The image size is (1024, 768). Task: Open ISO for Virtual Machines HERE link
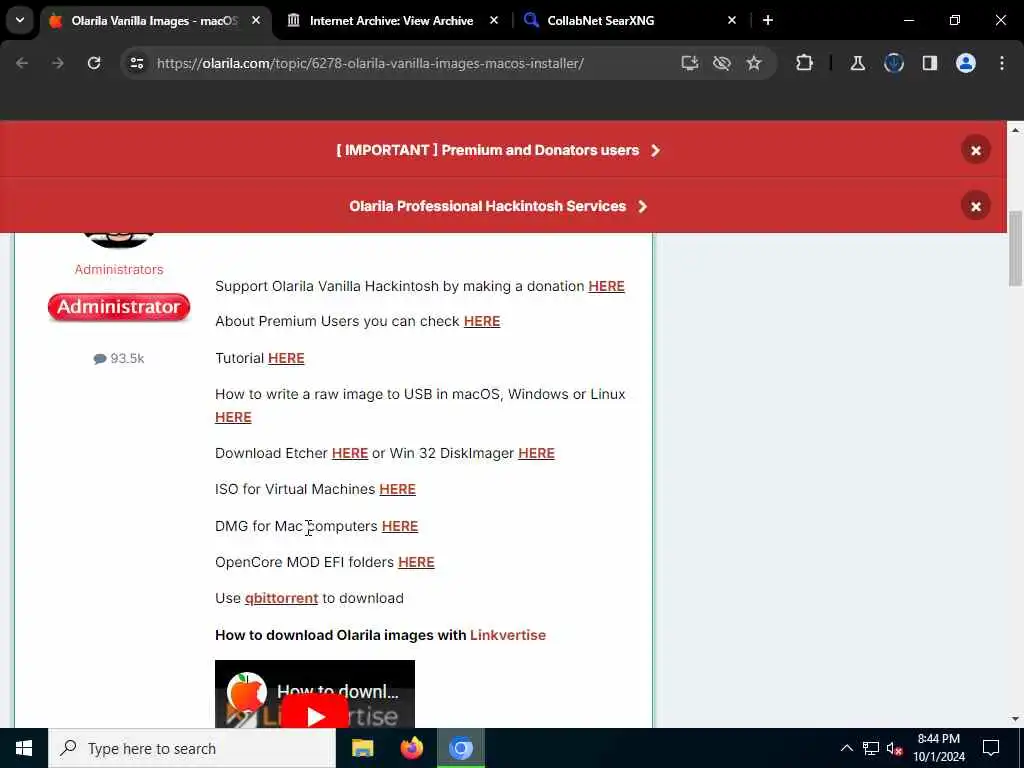click(x=397, y=489)
